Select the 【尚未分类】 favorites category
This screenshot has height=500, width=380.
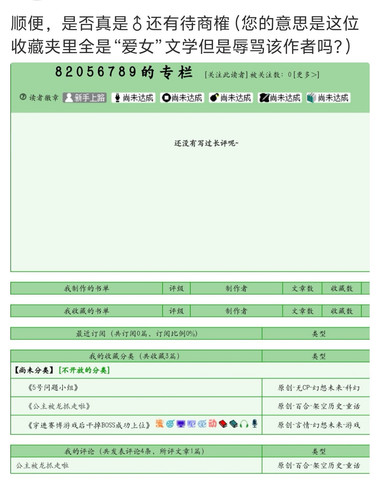(x=34, y=370)
